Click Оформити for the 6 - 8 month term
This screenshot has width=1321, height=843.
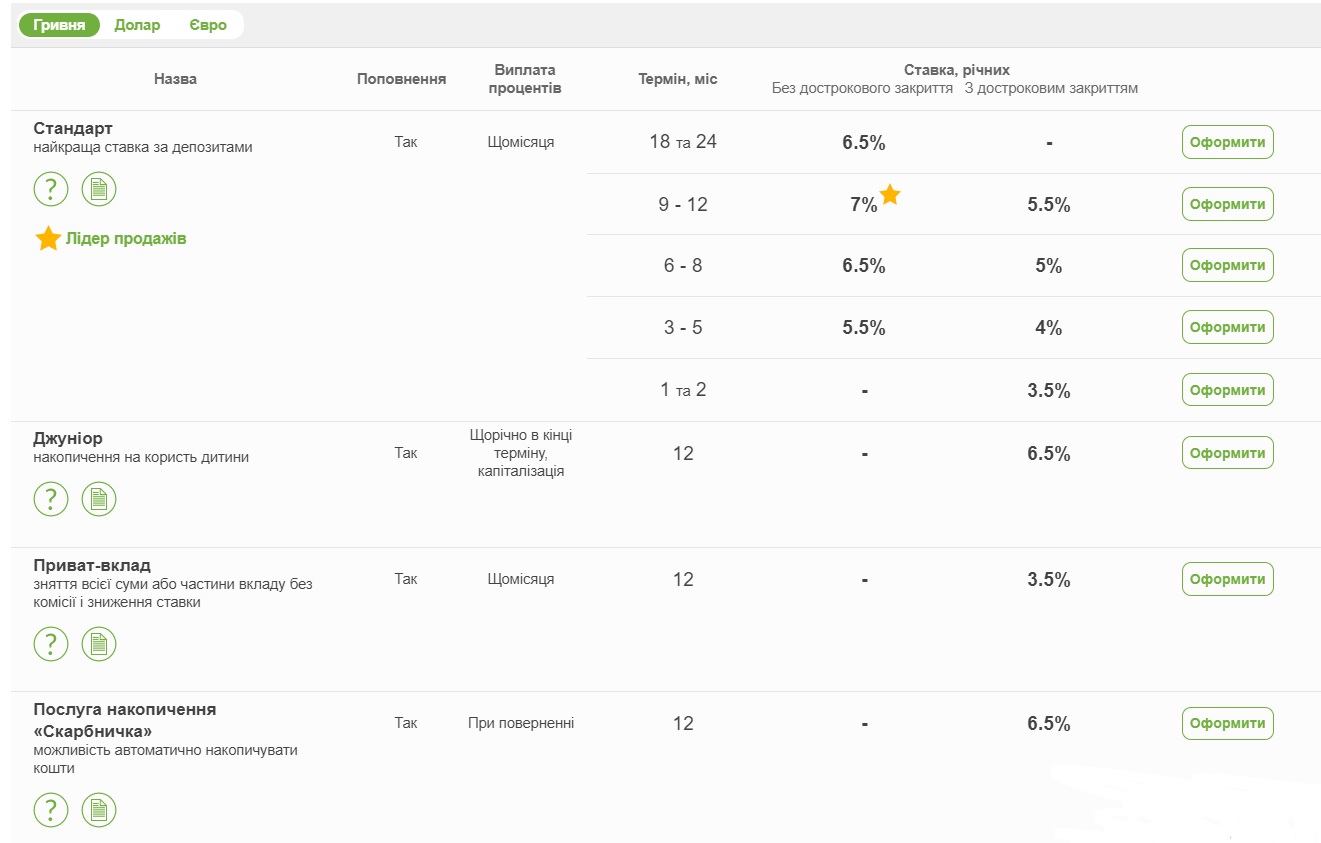(x=1227, y=266)
